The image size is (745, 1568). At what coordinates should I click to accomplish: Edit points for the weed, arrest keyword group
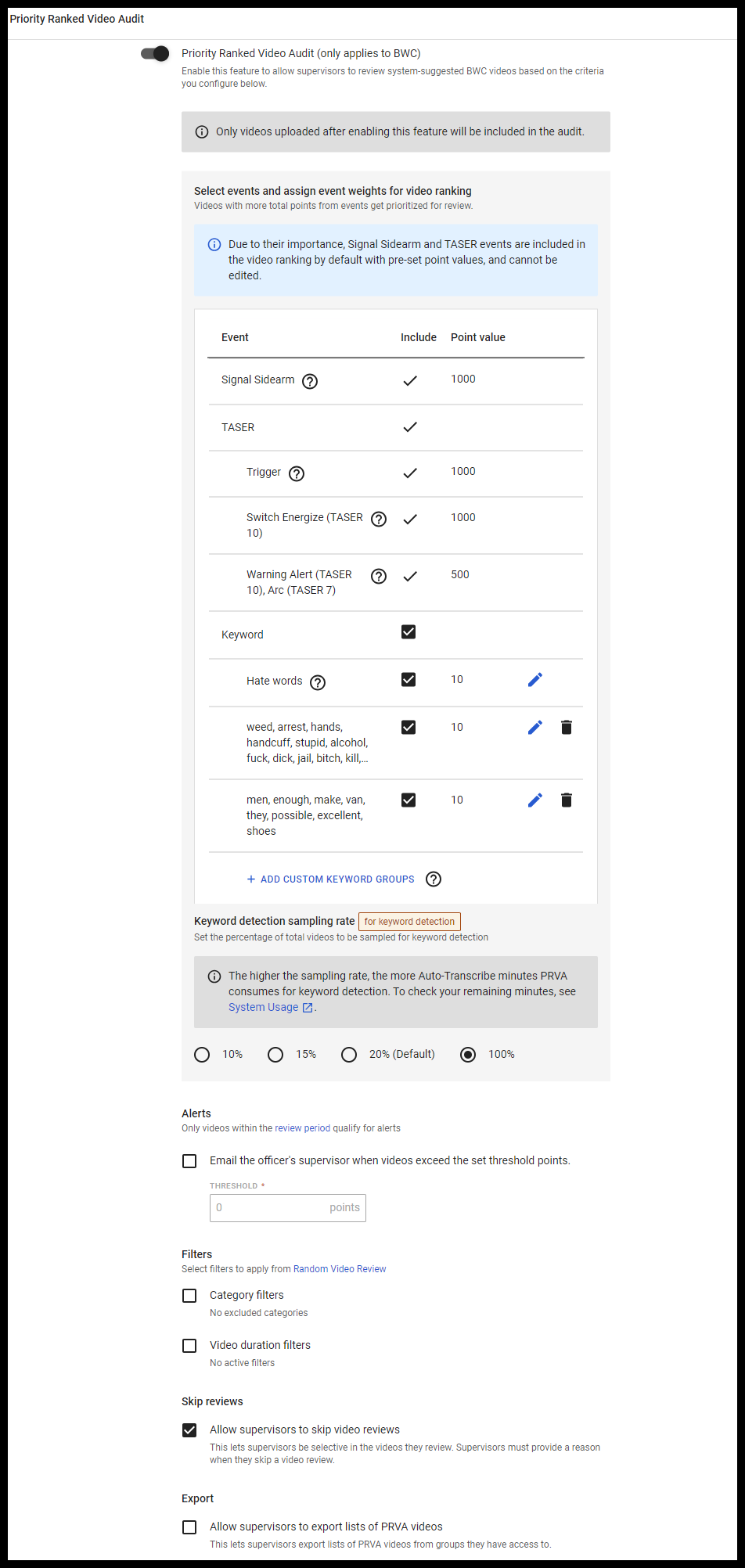534,727
